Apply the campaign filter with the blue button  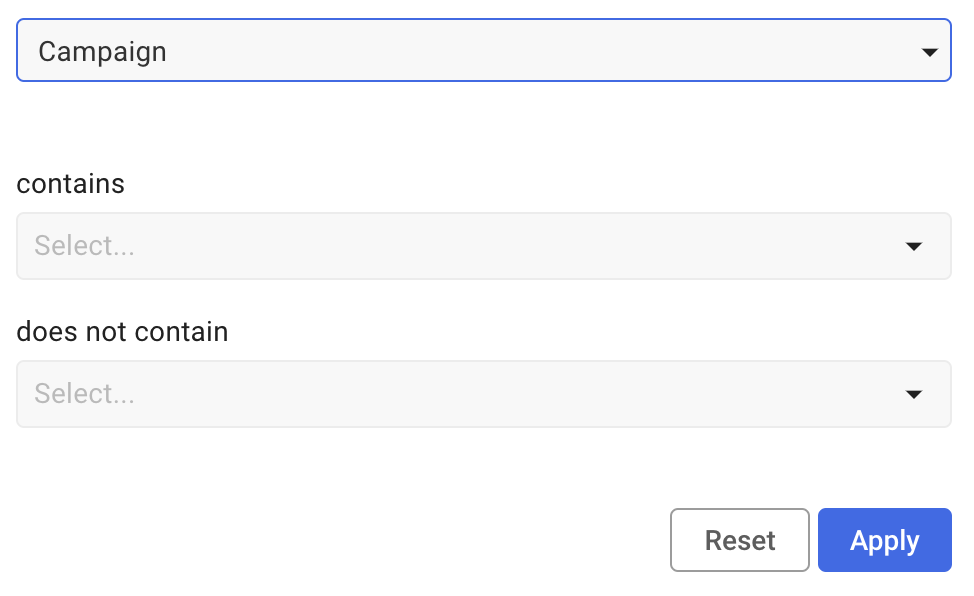click(x=884, y=540)
